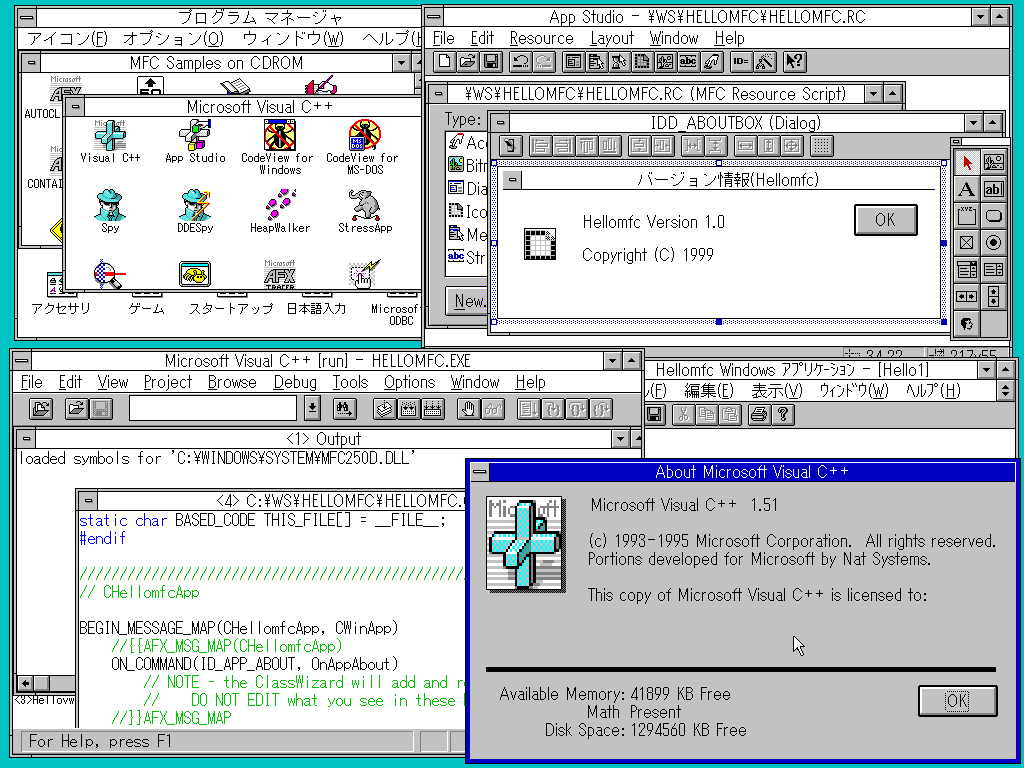The width and height of the screenshot is (1024, 768).
Task: Open the Debug menu in Visual C++
Action: point(295,382)
